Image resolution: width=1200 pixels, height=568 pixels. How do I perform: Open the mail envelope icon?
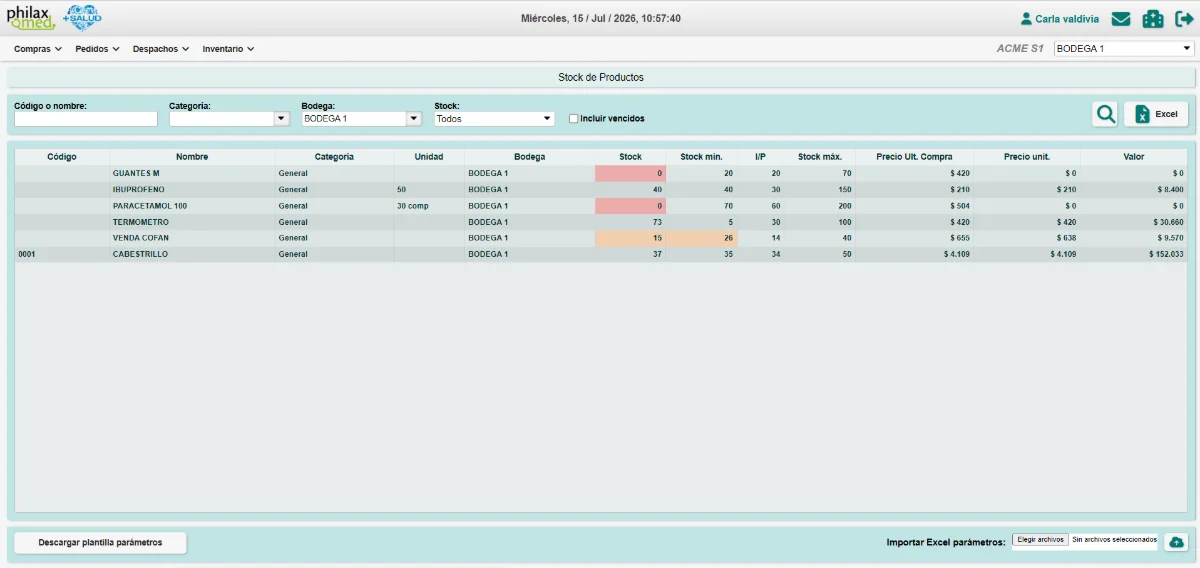tap(1121, 19)
